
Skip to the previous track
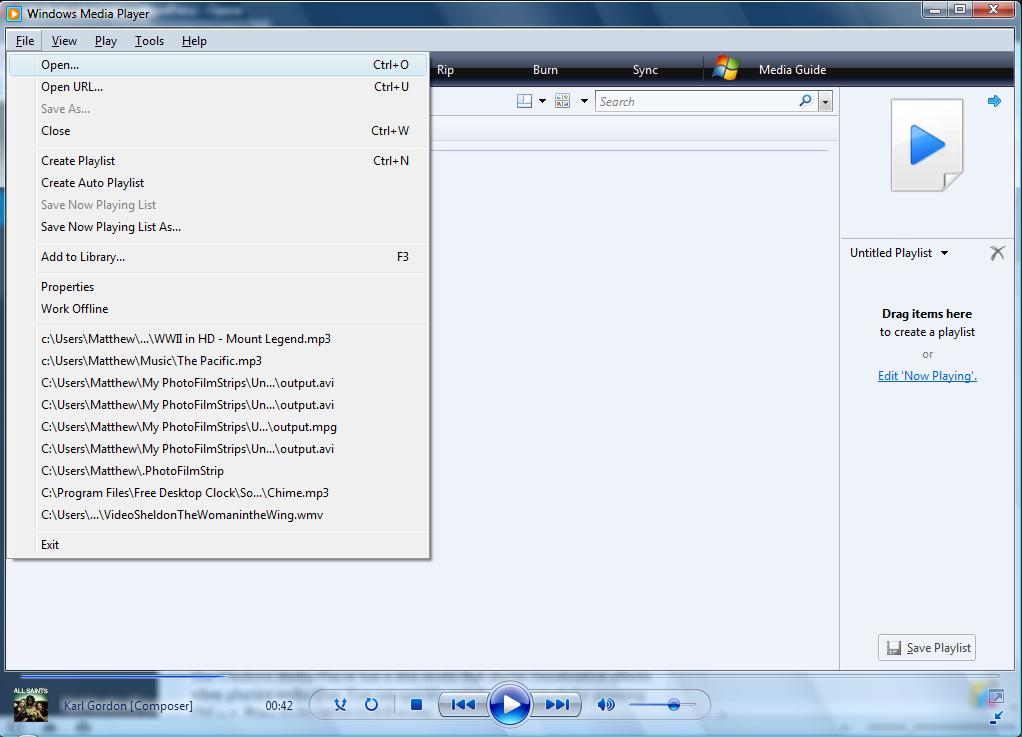463,704
